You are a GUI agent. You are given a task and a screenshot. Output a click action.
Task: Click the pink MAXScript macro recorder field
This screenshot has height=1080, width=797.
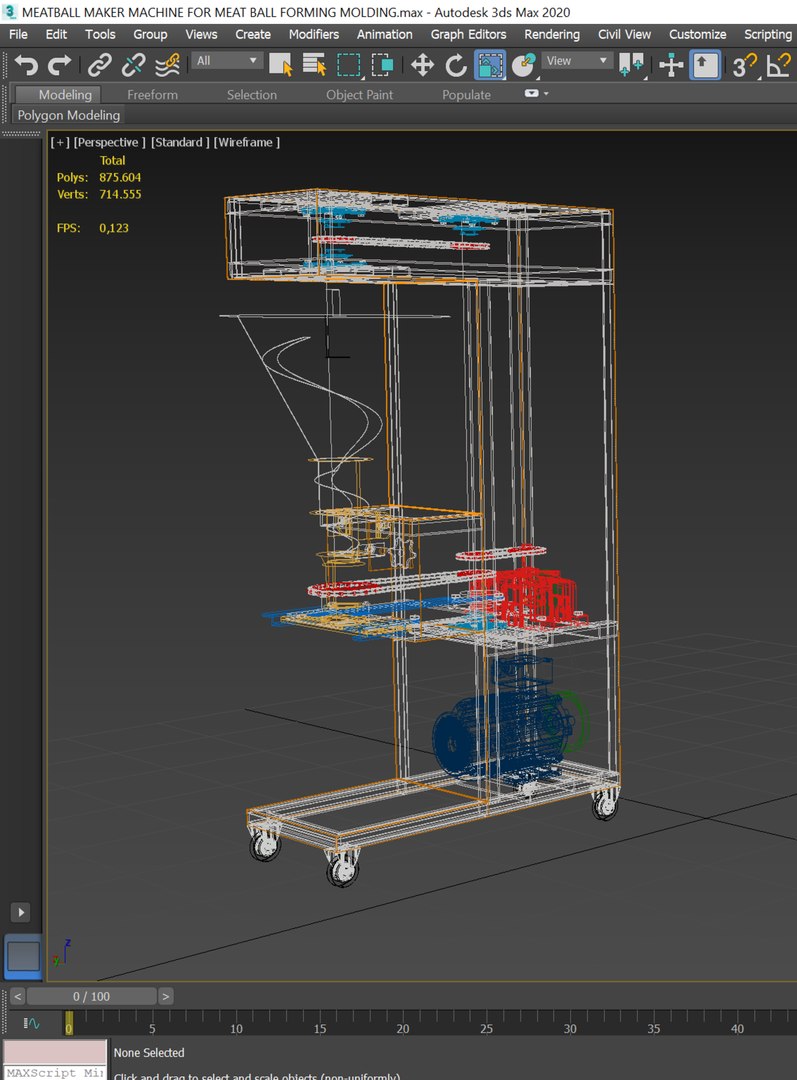tap(55, 1052)
